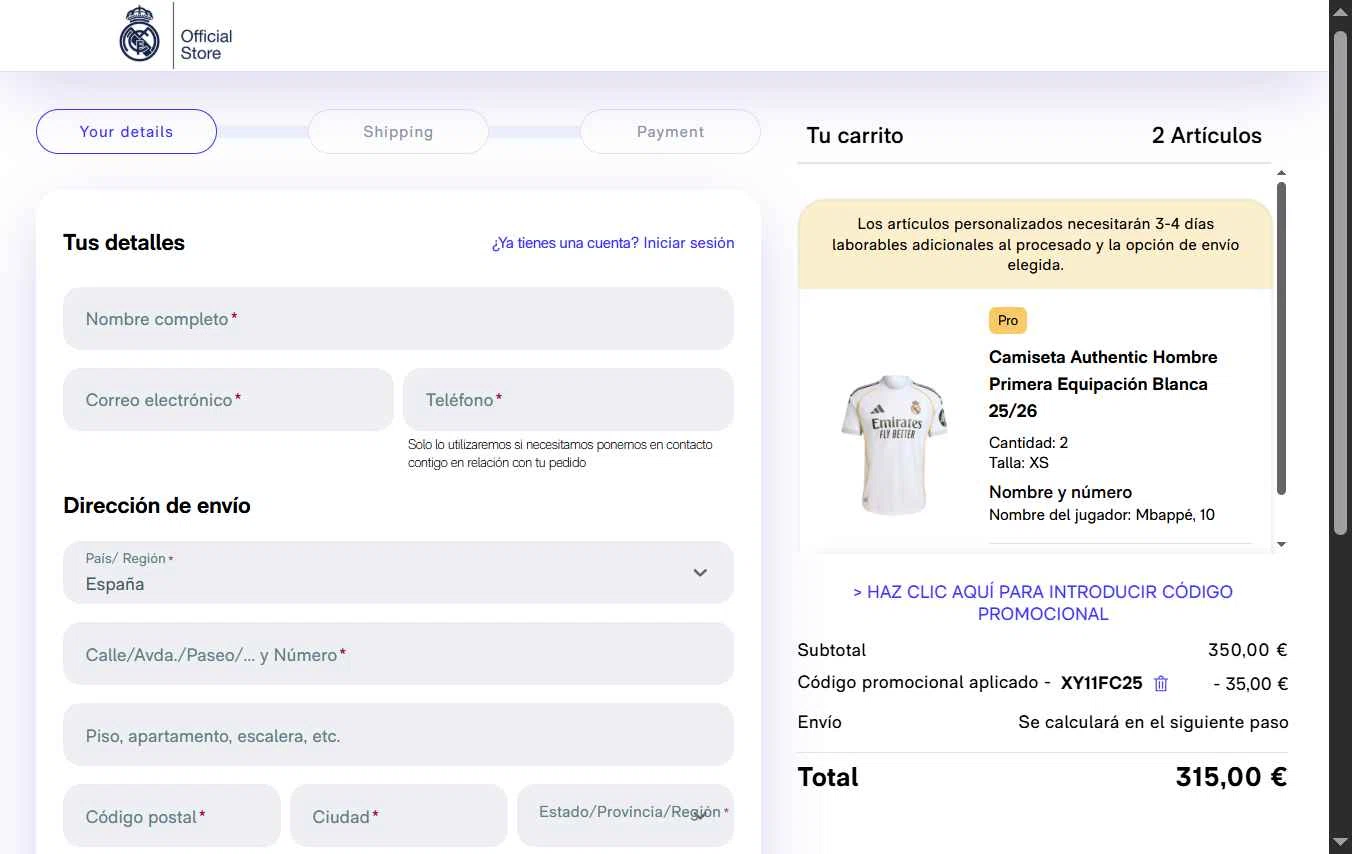
Task: Focus the Nombre completo field
Action: (398, 319)
